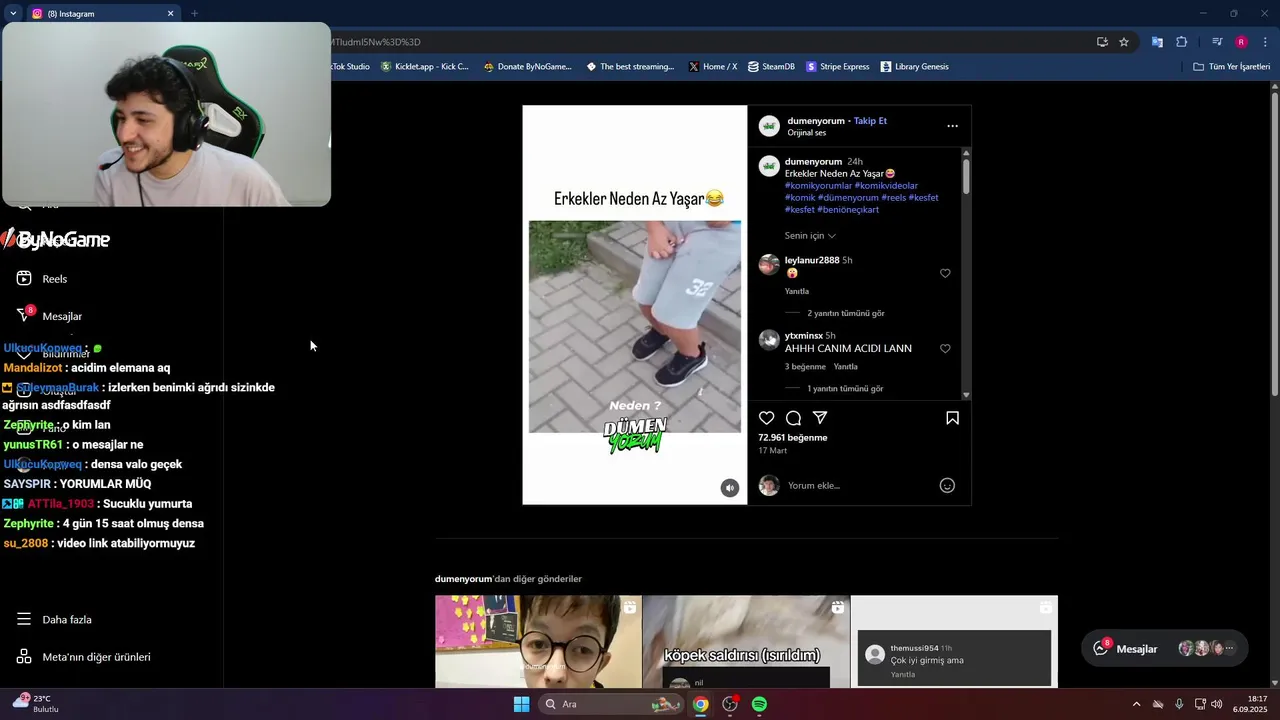Save the post with the bookmark icon
The height and width of the screenshot is (720, 1280).
[x=952, y=418]
